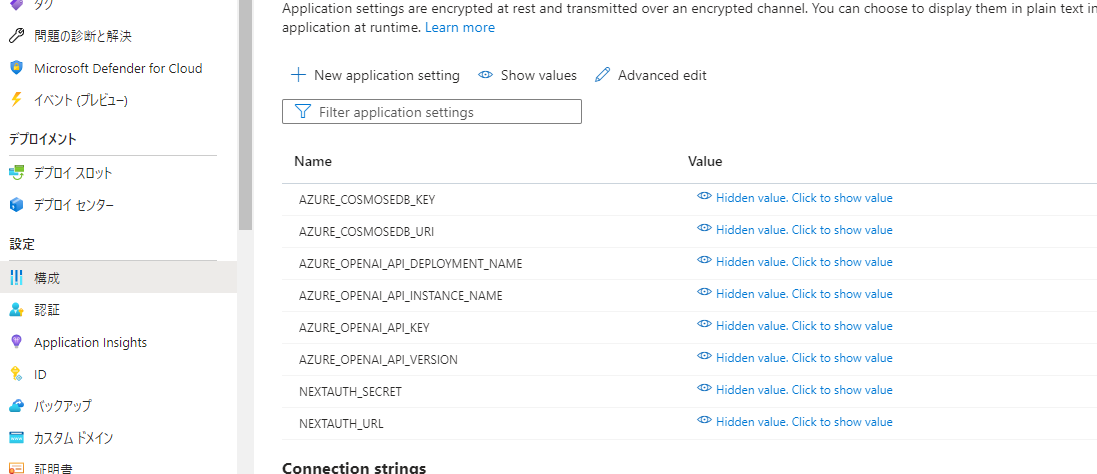1097x474 pixels.
Task: Open the 認証 user icon
Action: (x=17, y=310)
